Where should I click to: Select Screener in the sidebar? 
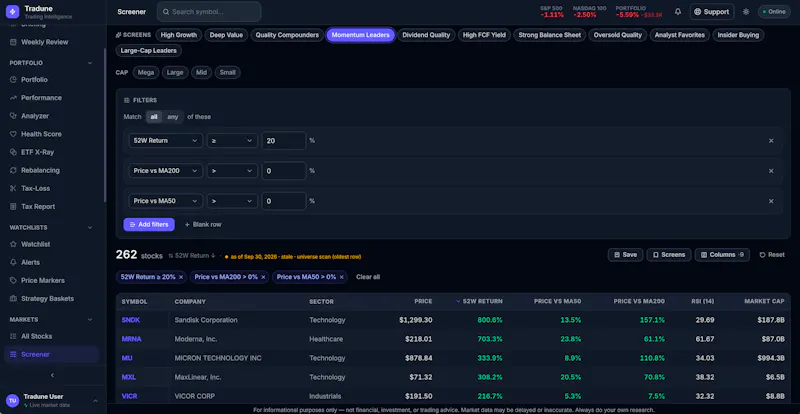click(51, 354)
